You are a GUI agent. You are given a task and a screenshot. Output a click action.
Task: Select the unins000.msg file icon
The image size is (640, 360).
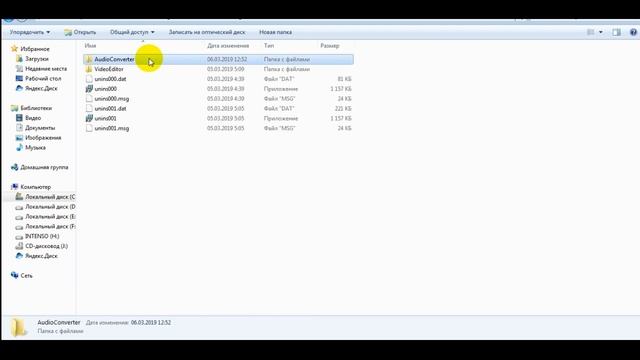[89, 98]
